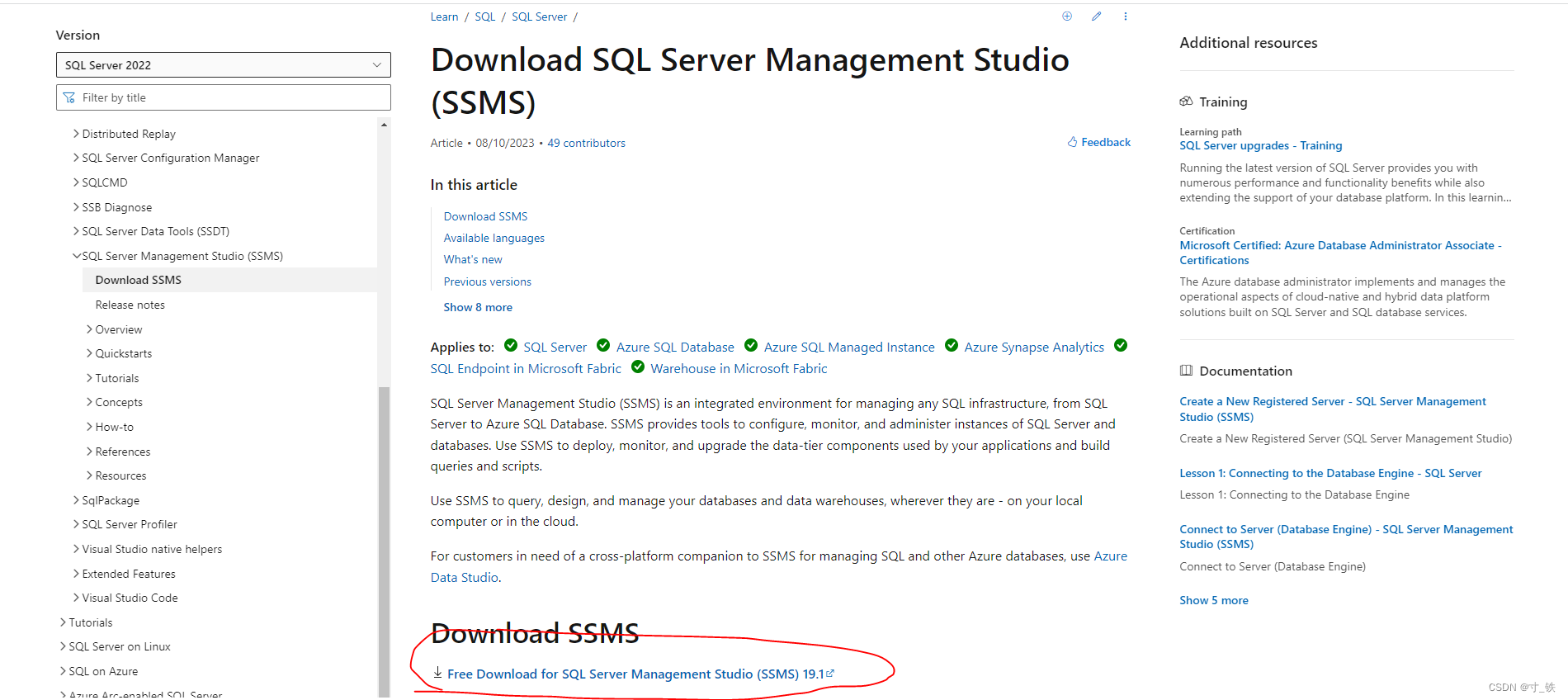Expand the Tutorials subsection under SSMS
Image resolution: width=1568 pixels, height=700 pixels.
coord(89,378)
